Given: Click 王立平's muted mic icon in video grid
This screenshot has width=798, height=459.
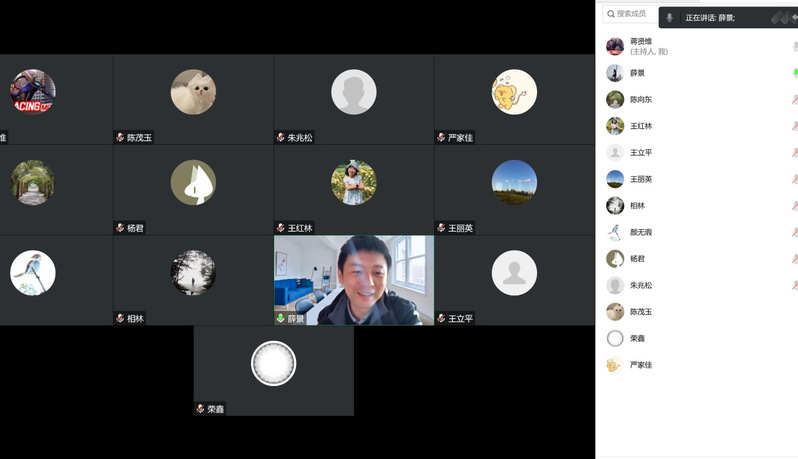Looking at the screenshot, I should click(441, 318).
